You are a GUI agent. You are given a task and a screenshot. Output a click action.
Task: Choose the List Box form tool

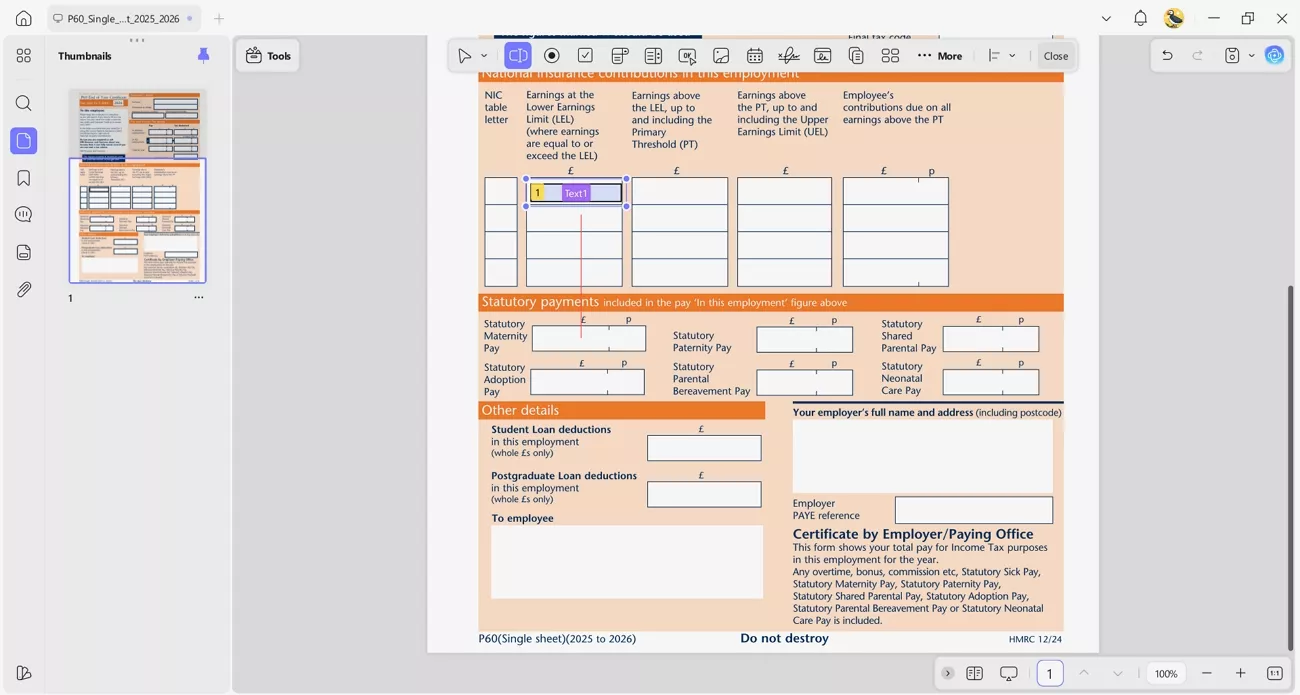(653, 55)
